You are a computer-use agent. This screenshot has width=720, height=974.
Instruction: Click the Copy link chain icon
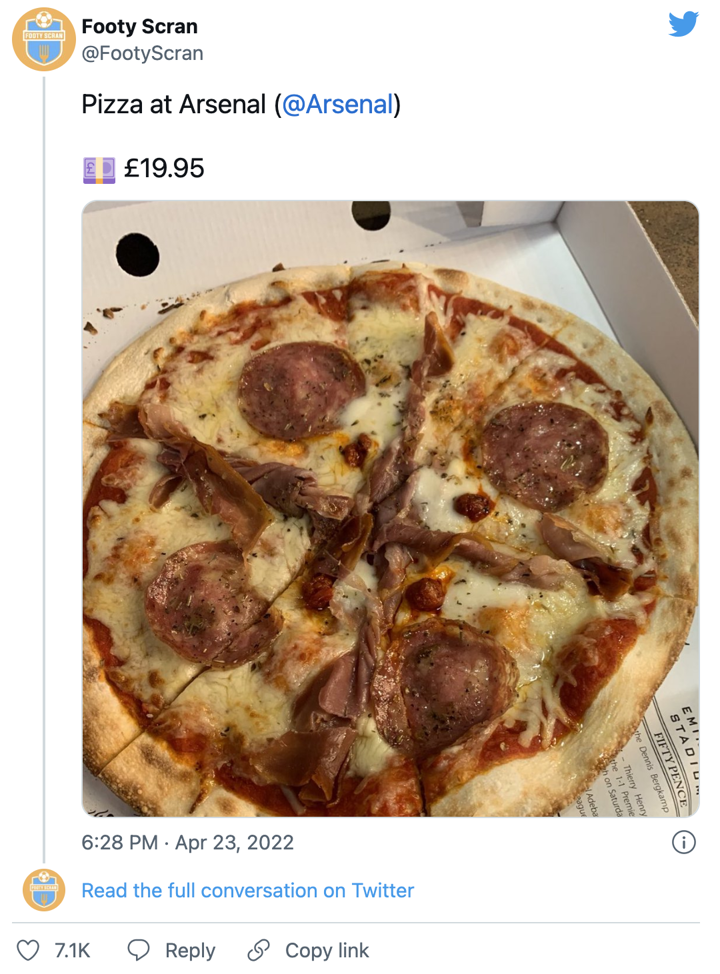click(259, 950)
